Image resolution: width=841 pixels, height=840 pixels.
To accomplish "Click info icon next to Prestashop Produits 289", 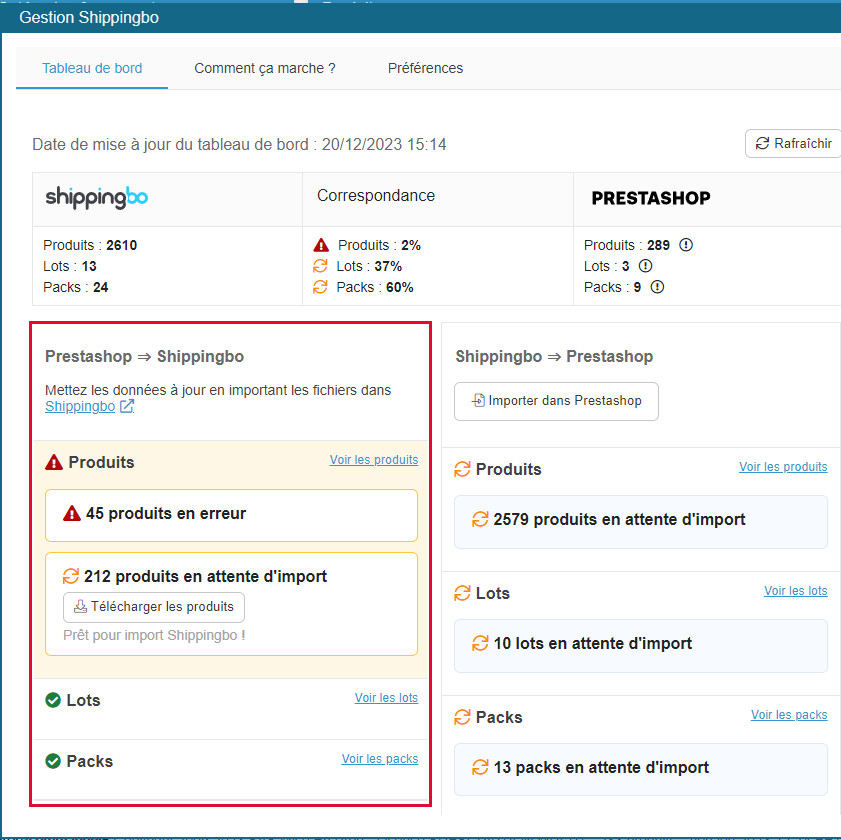I will [x=686, y=245].
